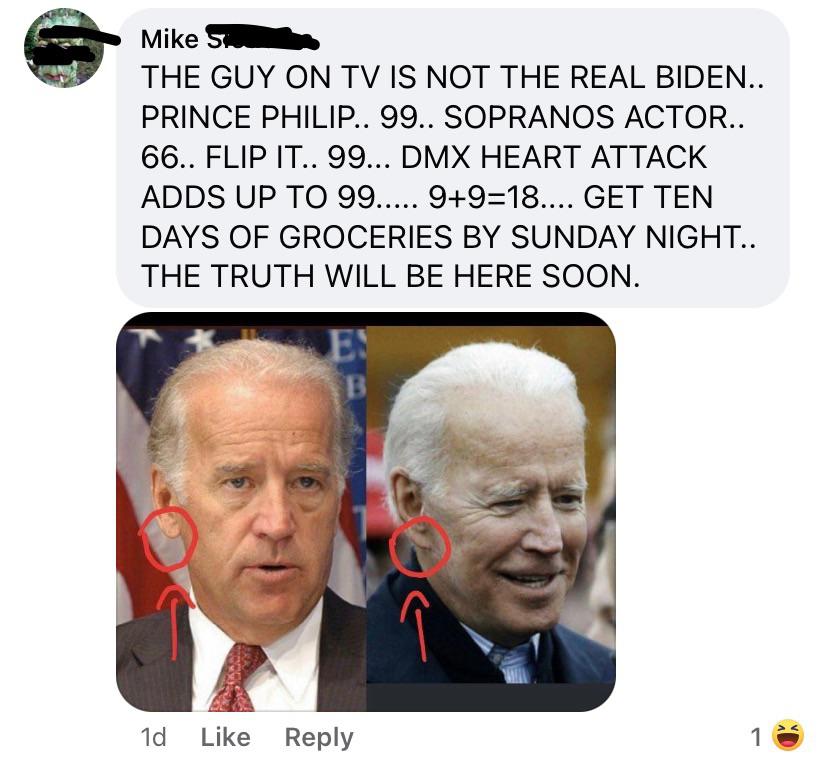
Task: Like the comment by Mike
Action: tap(225, 737)
